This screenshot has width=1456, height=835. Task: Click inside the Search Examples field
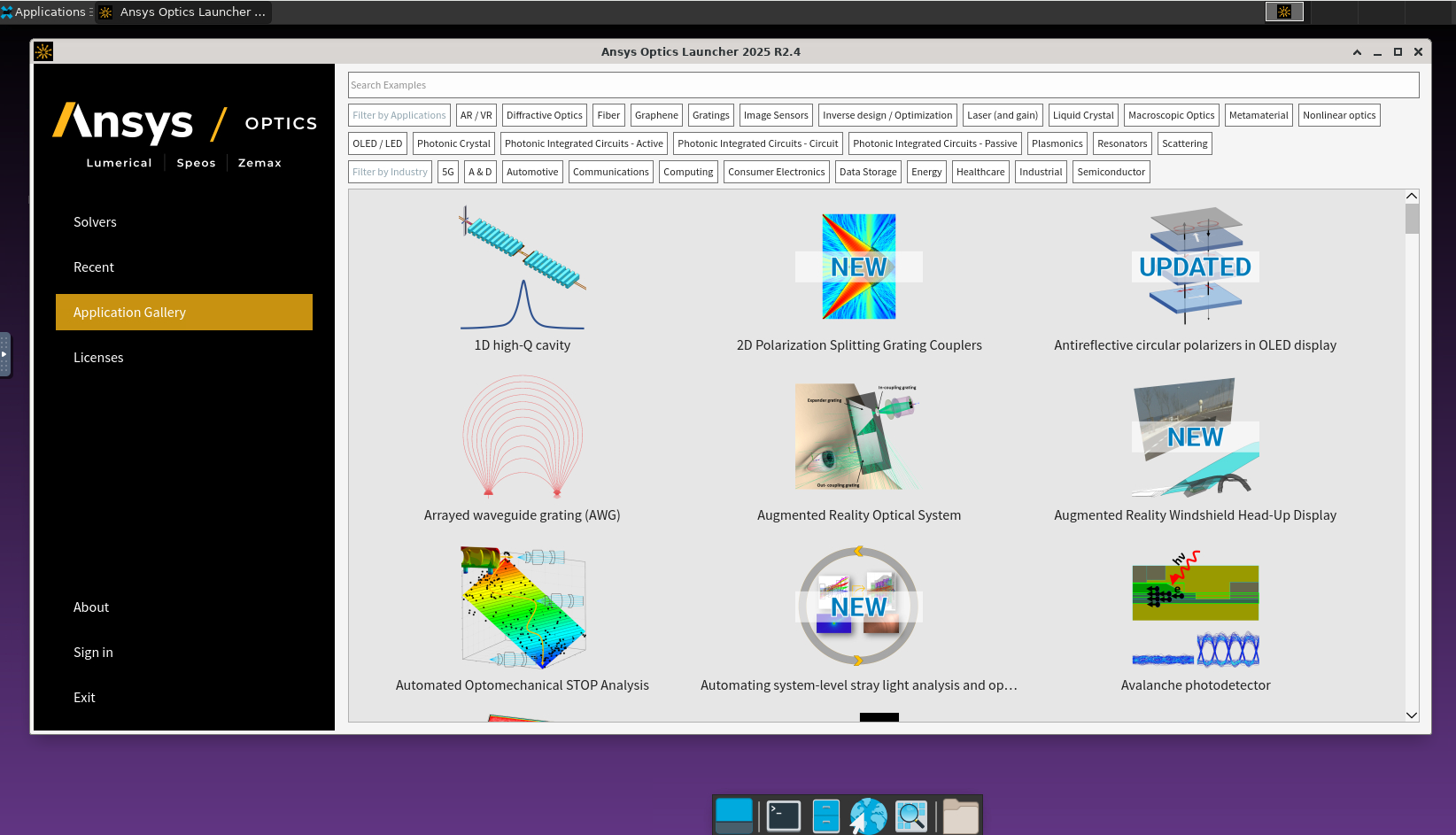click(x=882, y=85)
